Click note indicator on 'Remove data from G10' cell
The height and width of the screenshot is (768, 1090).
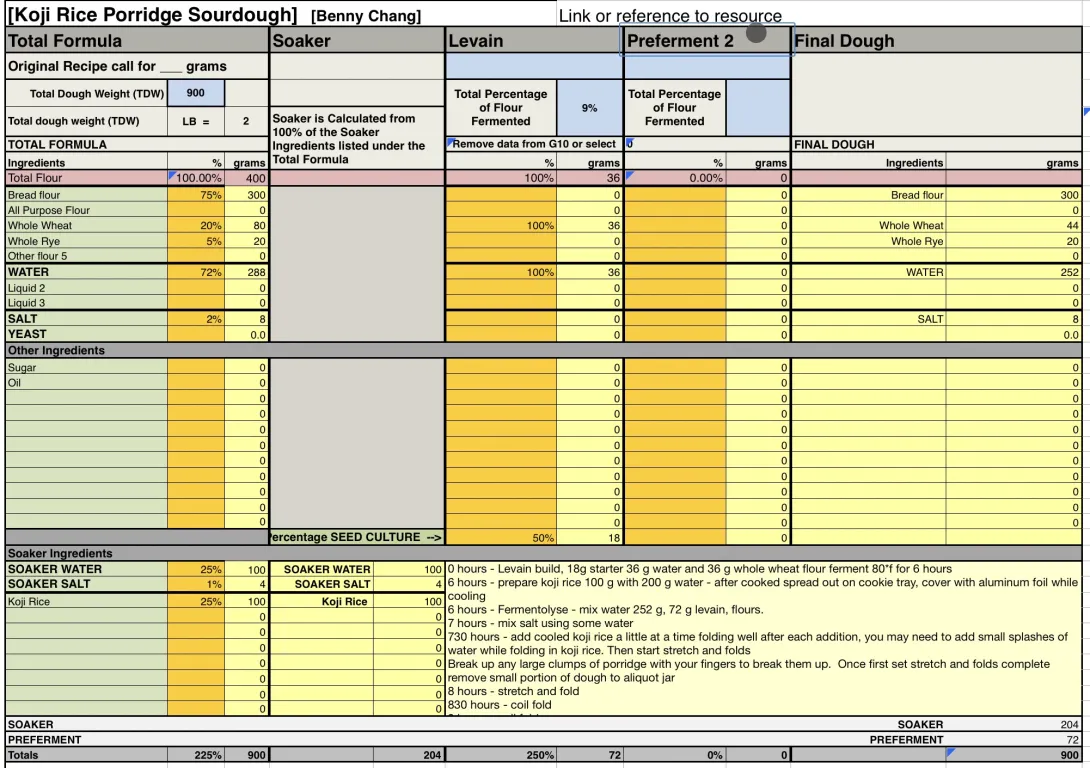tap(451, 141)
